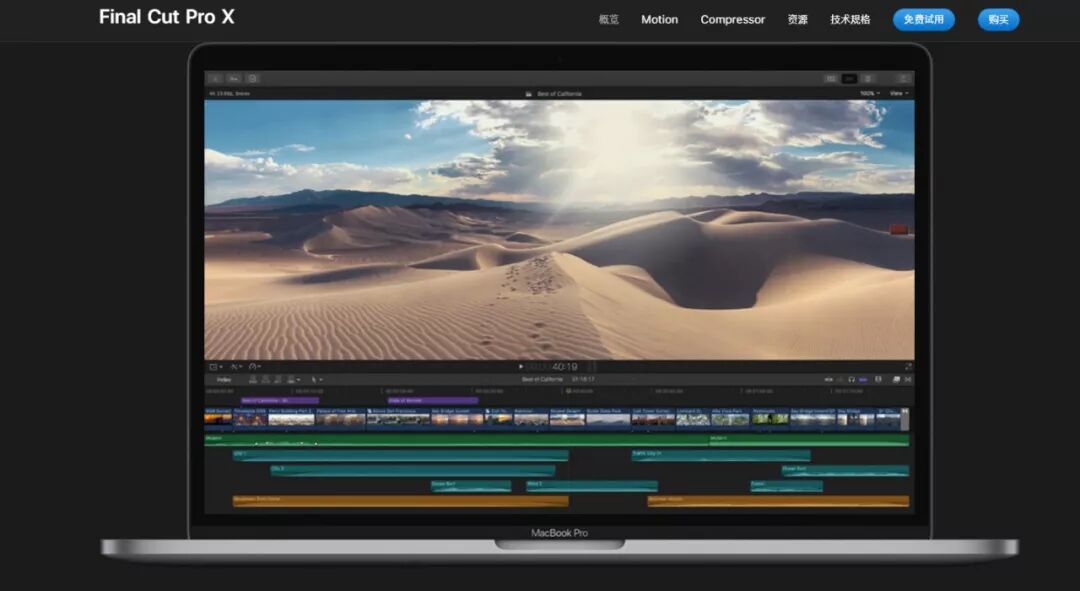Open the Compressor page link
Screen dimensions: 1080x591
732,19
